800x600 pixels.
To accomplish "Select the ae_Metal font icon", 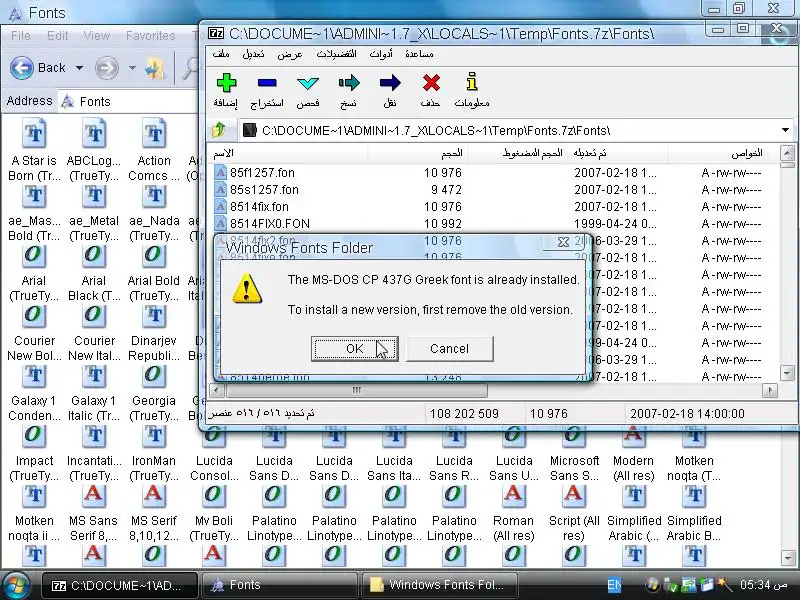I will (94, 196).
